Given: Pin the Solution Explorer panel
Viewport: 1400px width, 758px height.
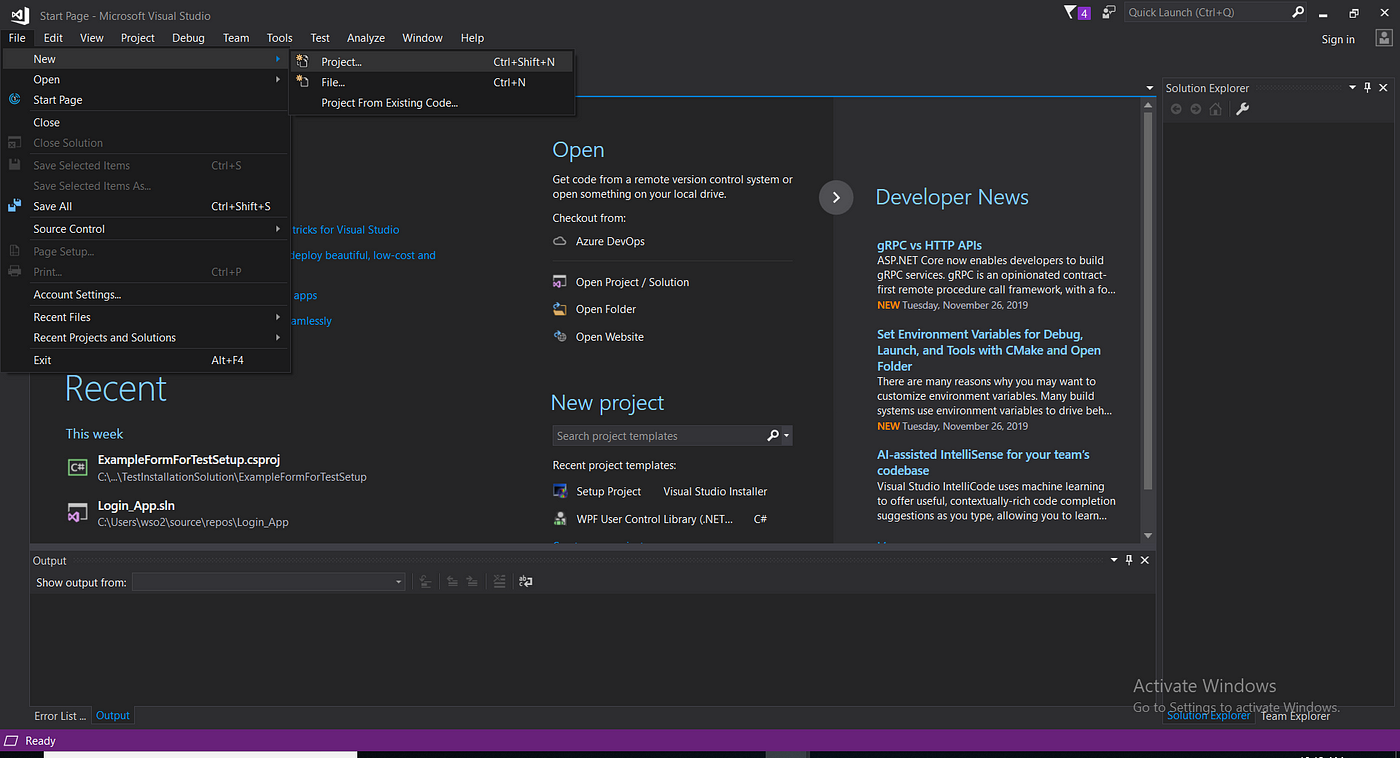Looking at the screenshot, I should point(1368,88).
